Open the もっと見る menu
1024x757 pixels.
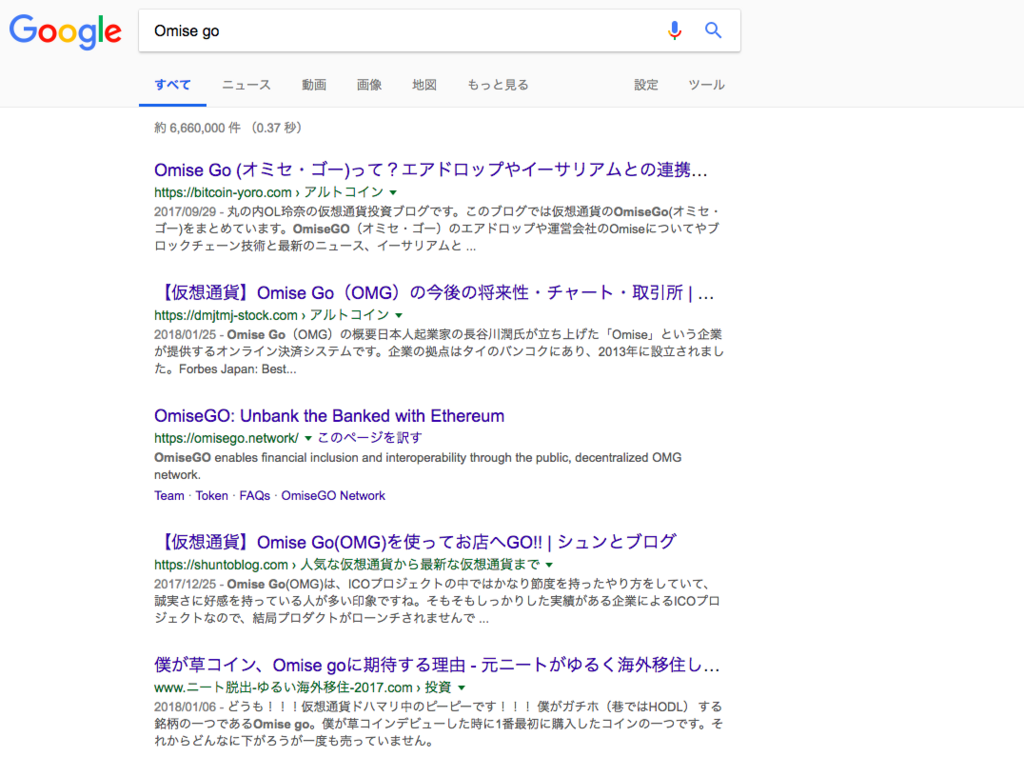[x=498, y=85]
